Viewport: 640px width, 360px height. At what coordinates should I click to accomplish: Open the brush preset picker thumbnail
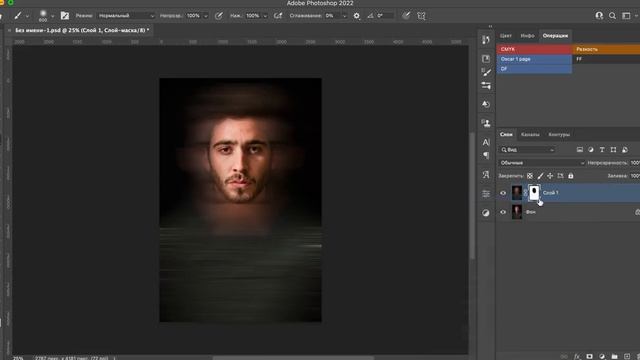tap(43, 15)
